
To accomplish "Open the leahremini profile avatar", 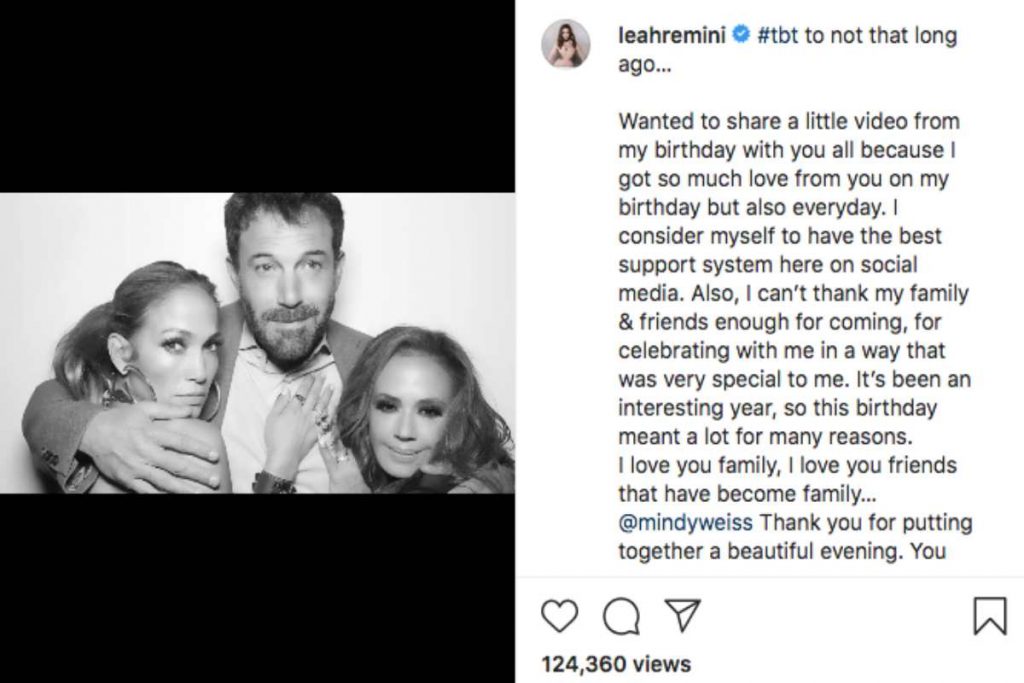I will coord(566,44).
